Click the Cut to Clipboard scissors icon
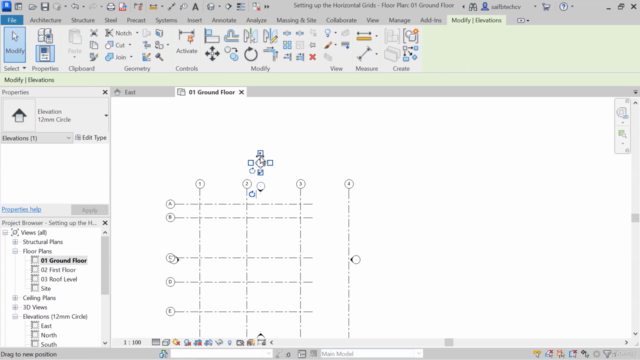The width and height of the screenshot is (640, 360). 94,33
